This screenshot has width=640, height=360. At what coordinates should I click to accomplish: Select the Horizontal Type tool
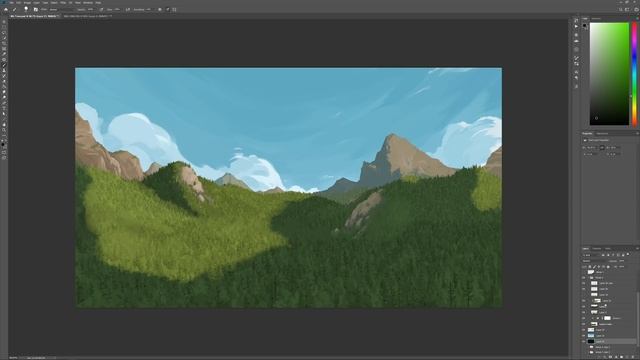[4, 108]
